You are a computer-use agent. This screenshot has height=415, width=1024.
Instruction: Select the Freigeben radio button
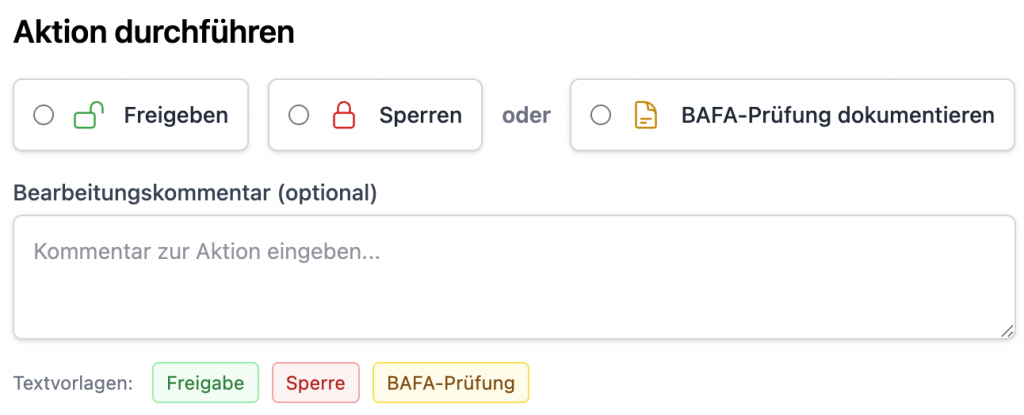[44, 116]
